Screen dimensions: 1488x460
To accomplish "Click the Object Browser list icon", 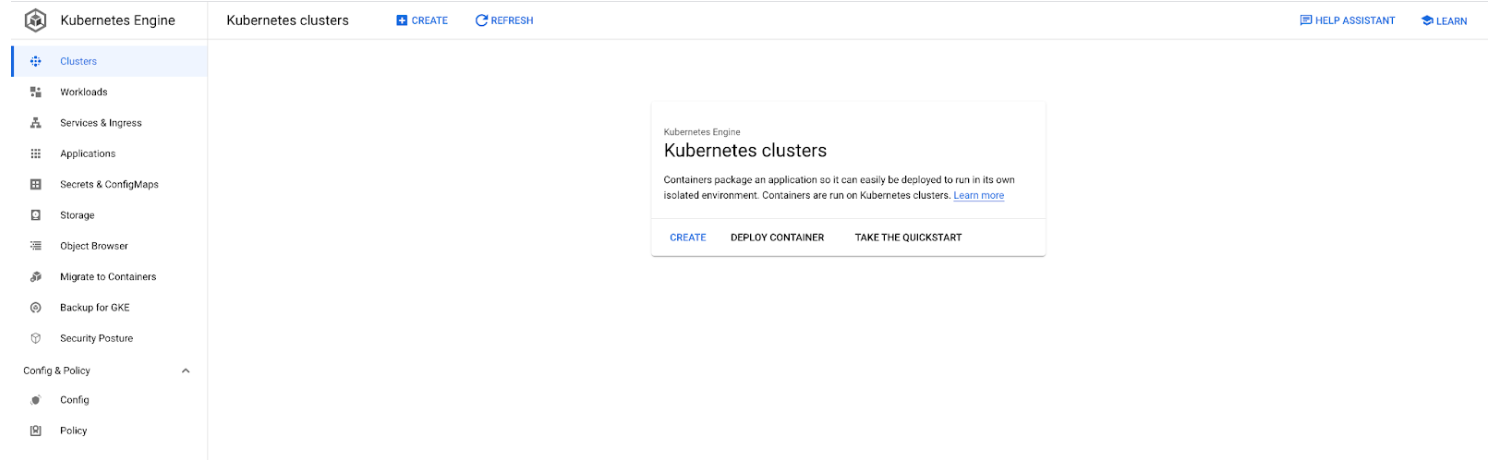I will [35, 246].
